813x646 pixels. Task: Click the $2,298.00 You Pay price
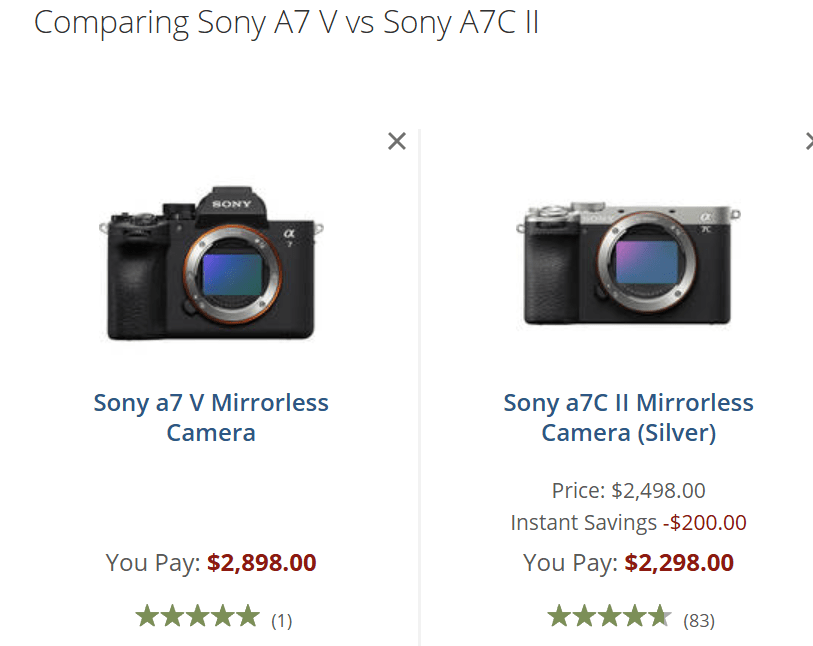coord(679,563)
